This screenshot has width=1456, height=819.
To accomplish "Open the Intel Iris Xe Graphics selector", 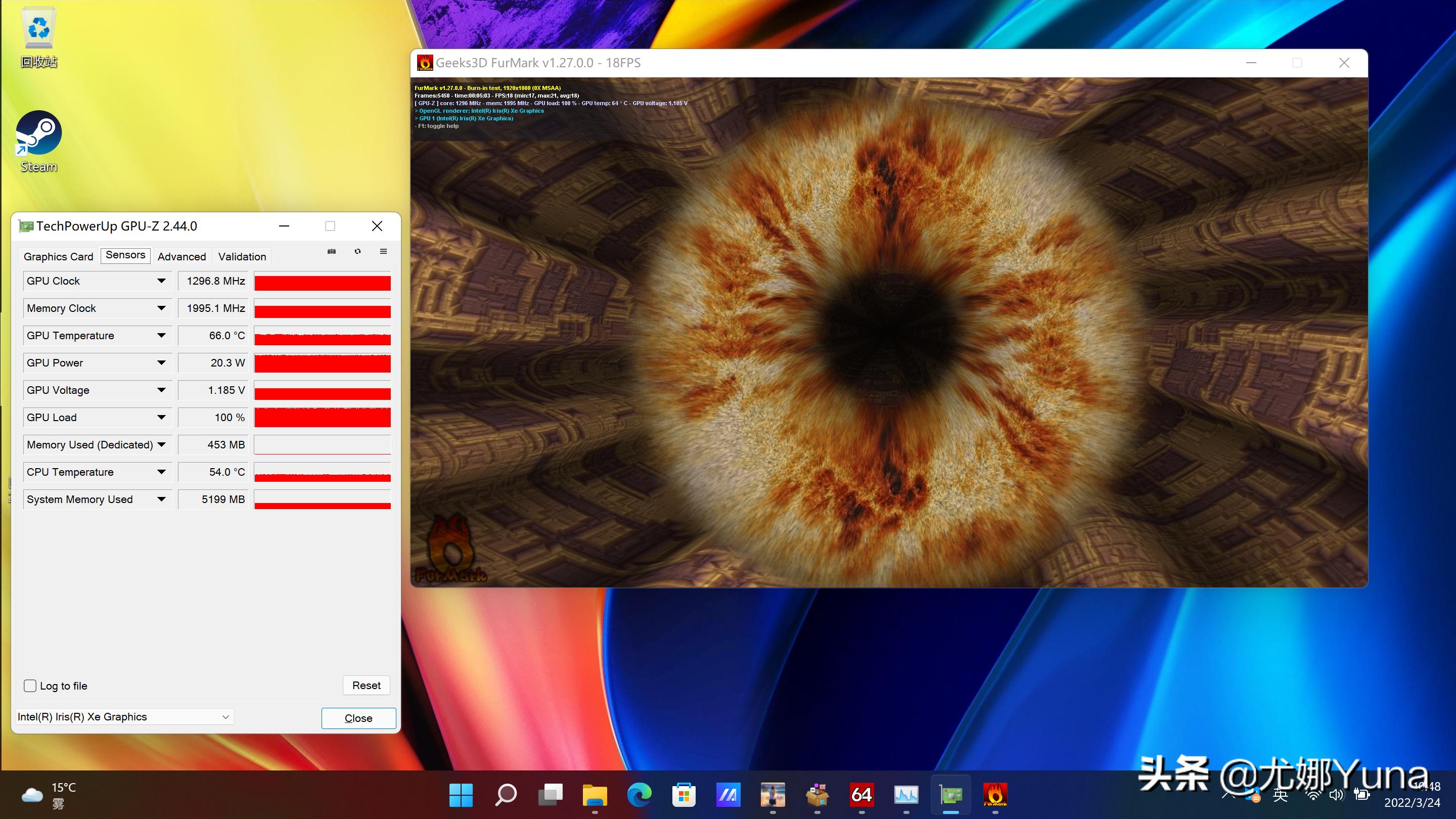I will click(124, 717).
